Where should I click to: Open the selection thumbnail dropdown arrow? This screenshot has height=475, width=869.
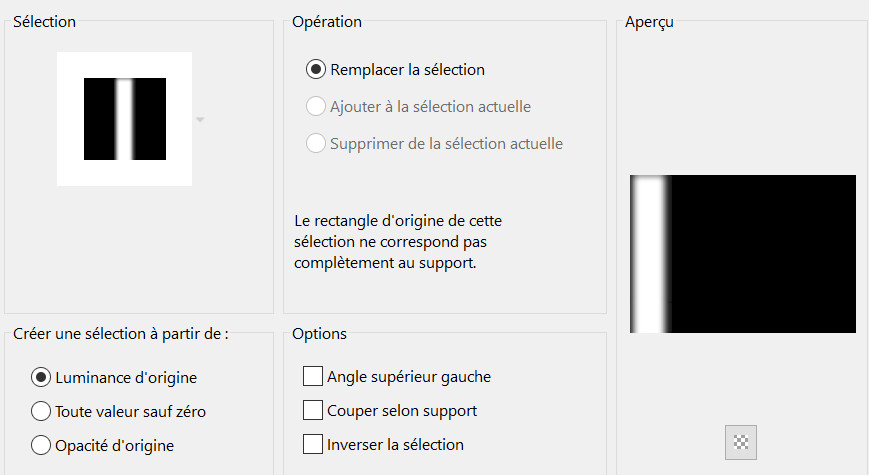pyautogui.click(x=200, y=120)
